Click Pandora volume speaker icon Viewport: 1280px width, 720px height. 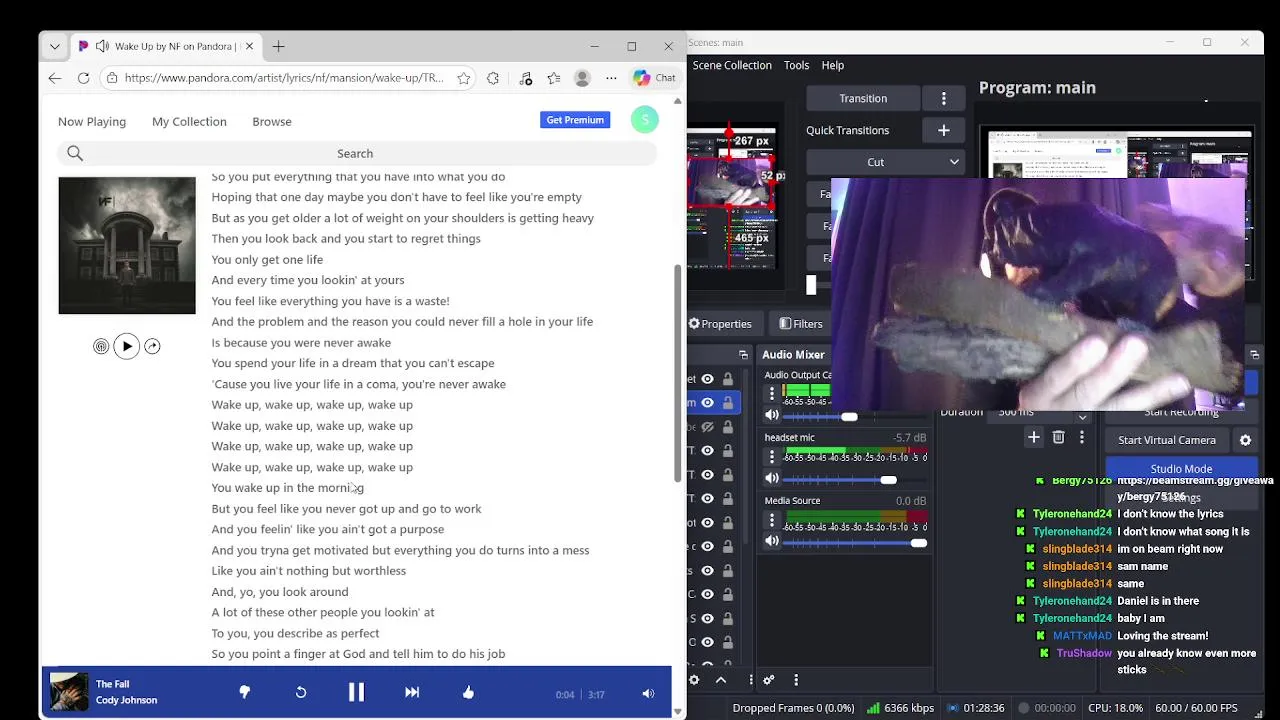point(648,694)
